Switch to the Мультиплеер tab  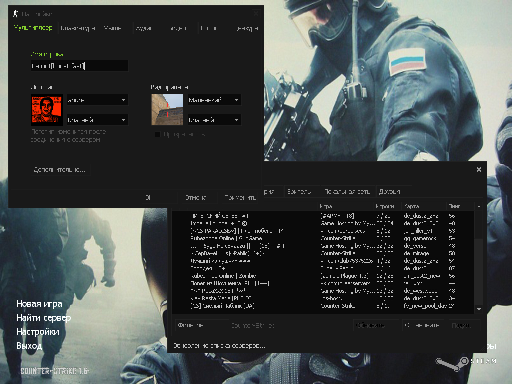coord(33,28)
